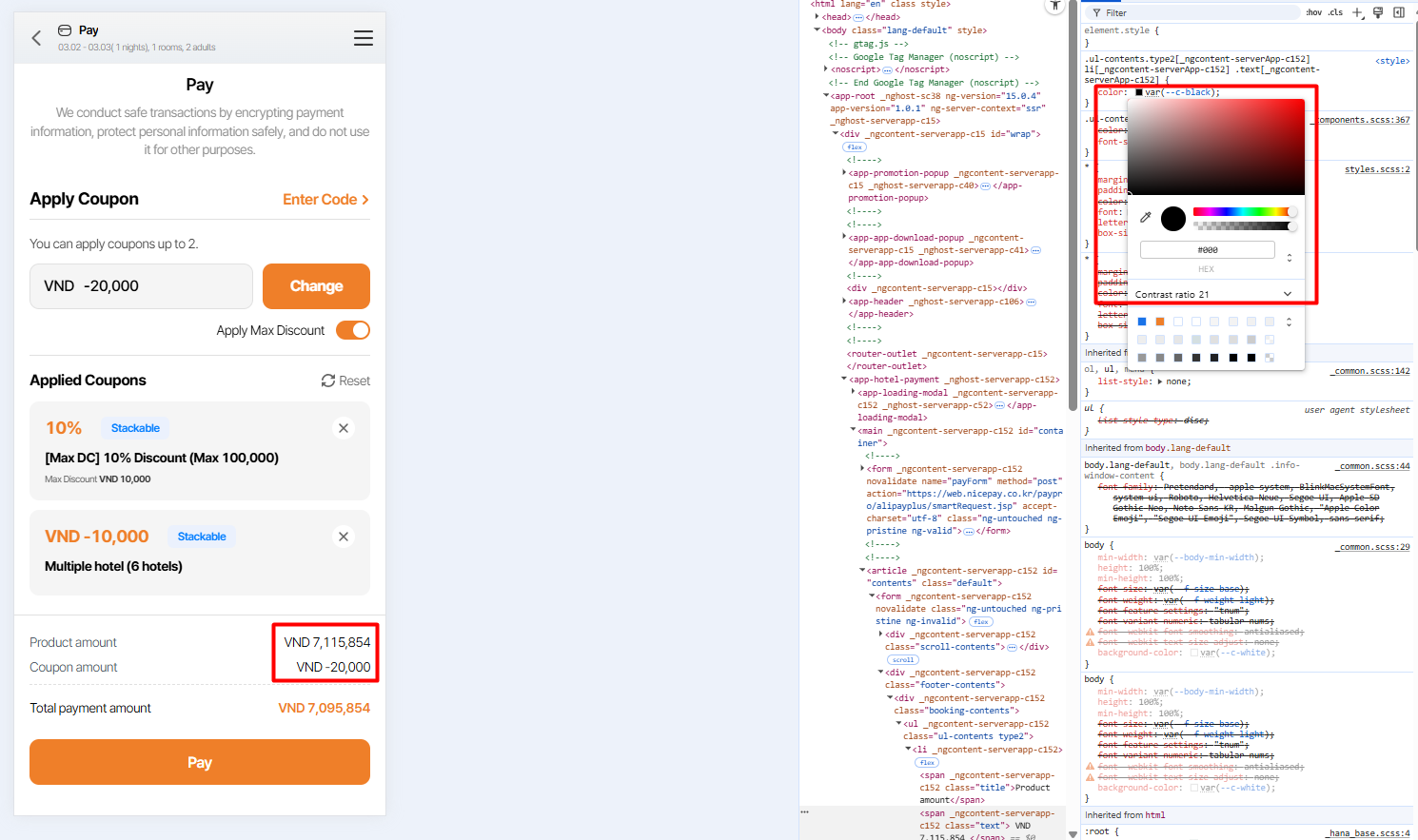Expand the <noscript> node

tap(825, 69)
